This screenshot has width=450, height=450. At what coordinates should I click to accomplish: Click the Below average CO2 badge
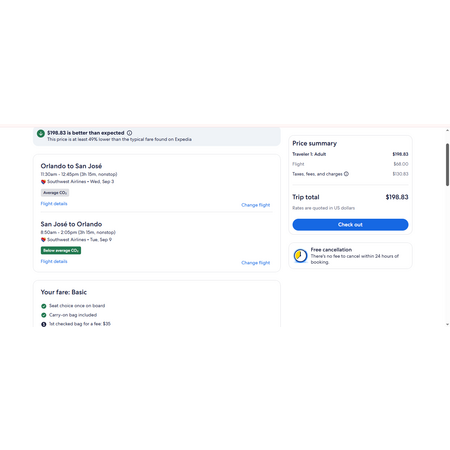(61, 250)
